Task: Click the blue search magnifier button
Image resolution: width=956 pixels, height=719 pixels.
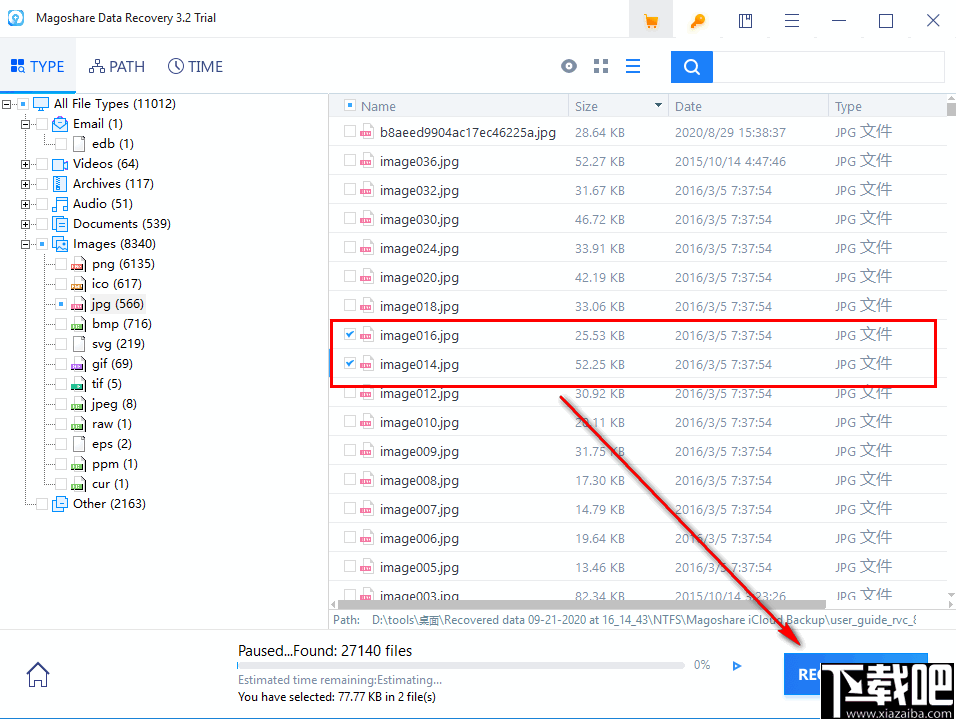Action: (x=691, y=66)
